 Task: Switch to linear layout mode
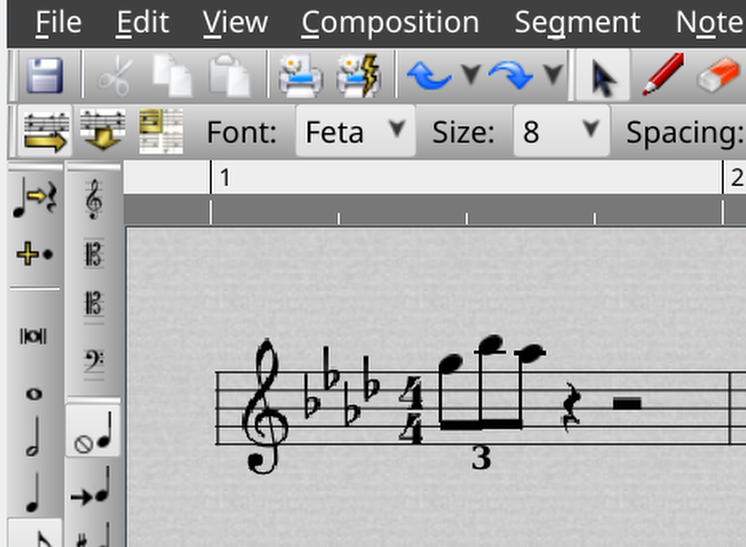pyautogui.click(x=44, y=131)
